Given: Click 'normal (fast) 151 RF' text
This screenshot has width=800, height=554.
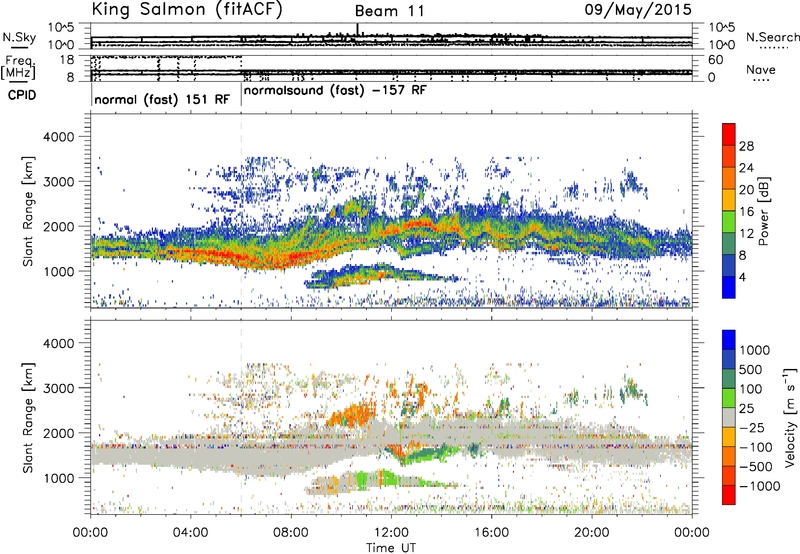Looking at the screenshot, I should [x=162, y=99].
